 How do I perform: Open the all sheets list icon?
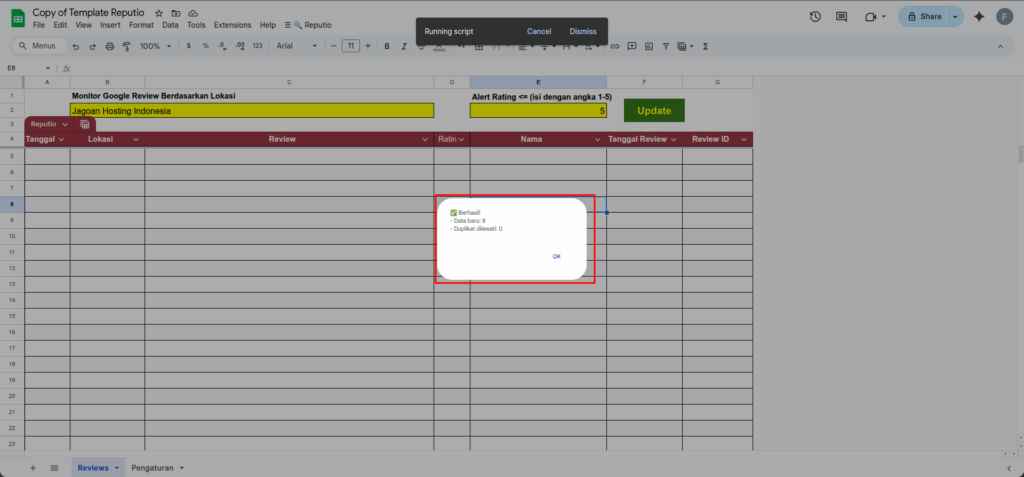(x=54, y=467)
